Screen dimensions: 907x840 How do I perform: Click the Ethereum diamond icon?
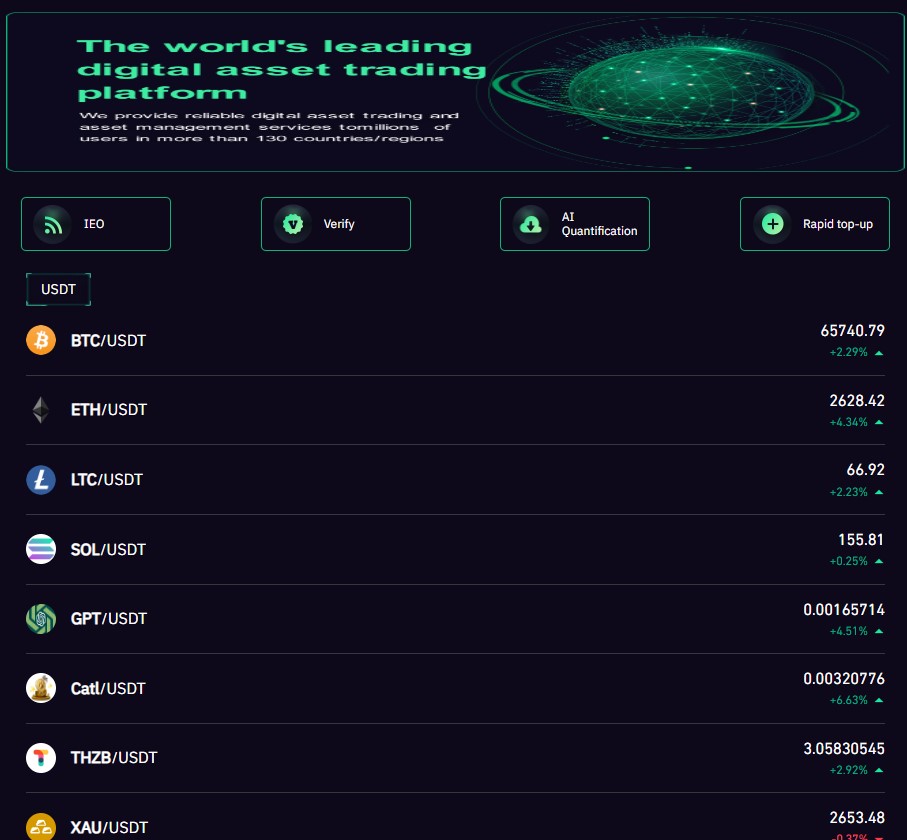(40, 410)
